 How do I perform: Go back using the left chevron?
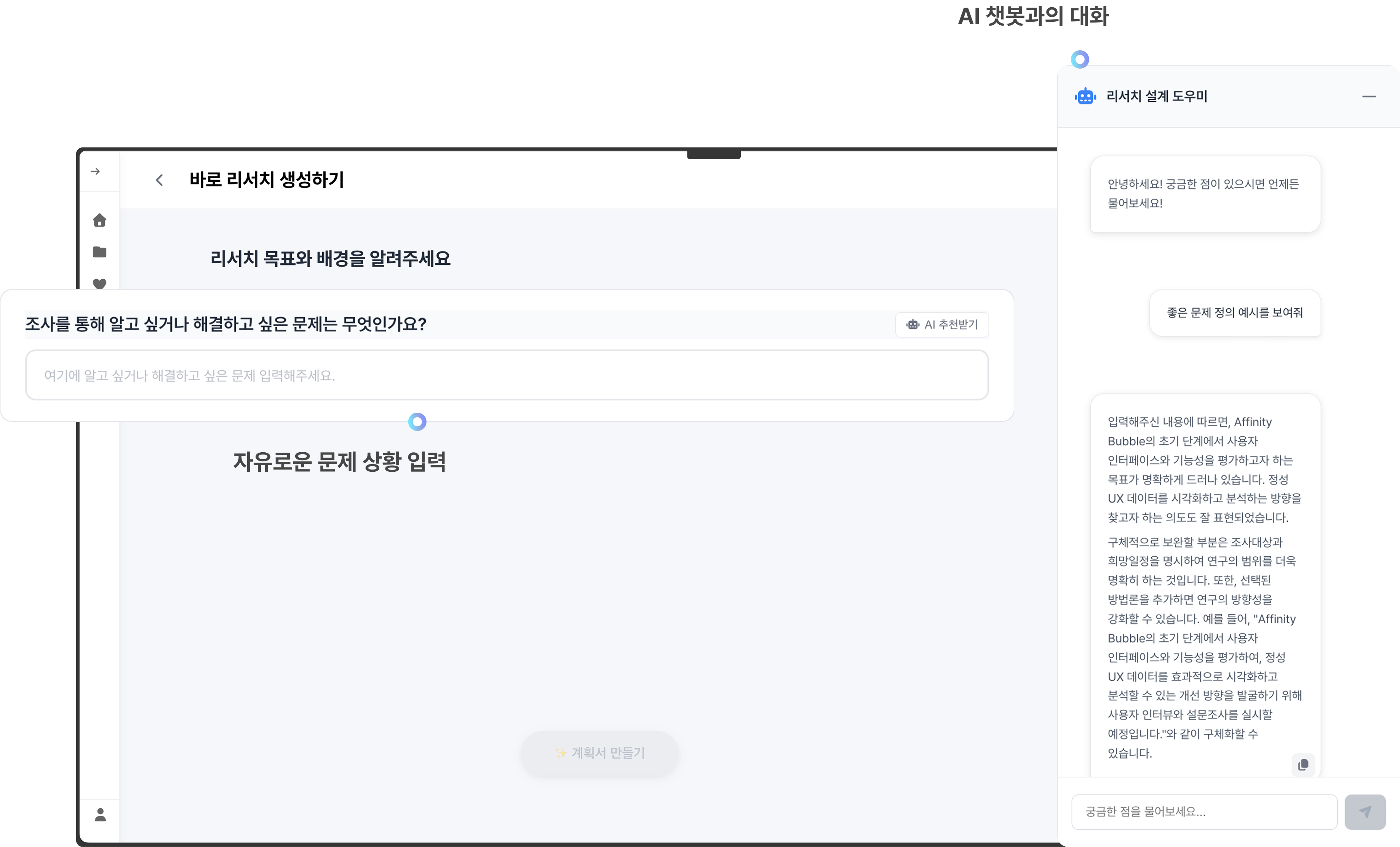(159, 180)
